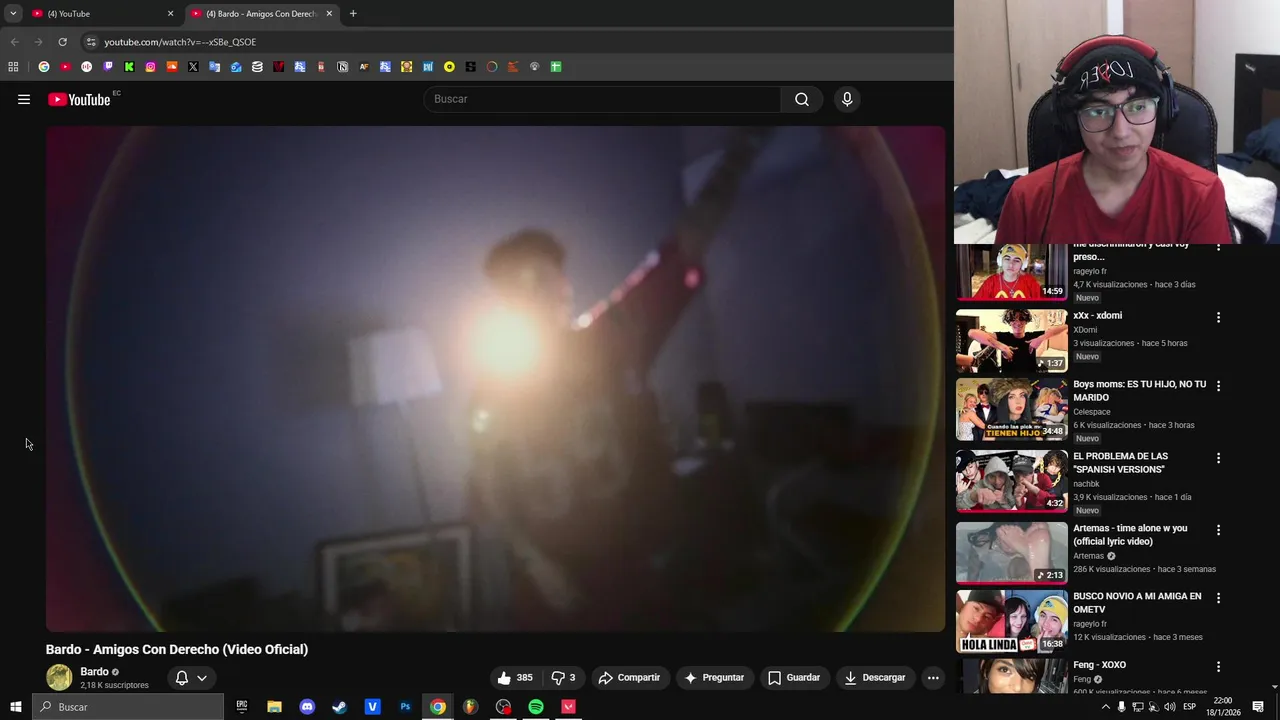Click the Windows taskbar Buscar search box
Screen dimensions: 1280x720
(x=128, y=707)
